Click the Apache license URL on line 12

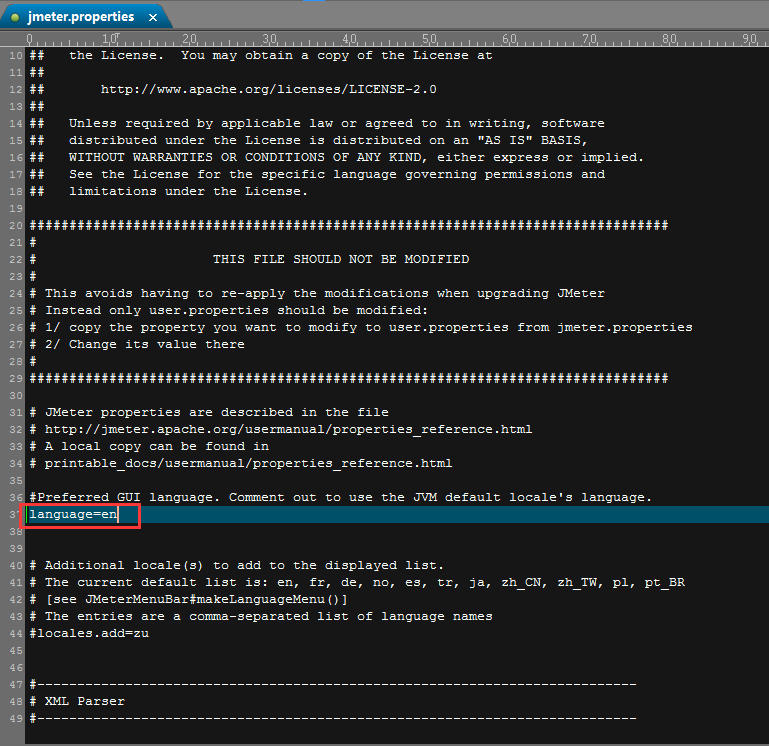pos(268,89)
